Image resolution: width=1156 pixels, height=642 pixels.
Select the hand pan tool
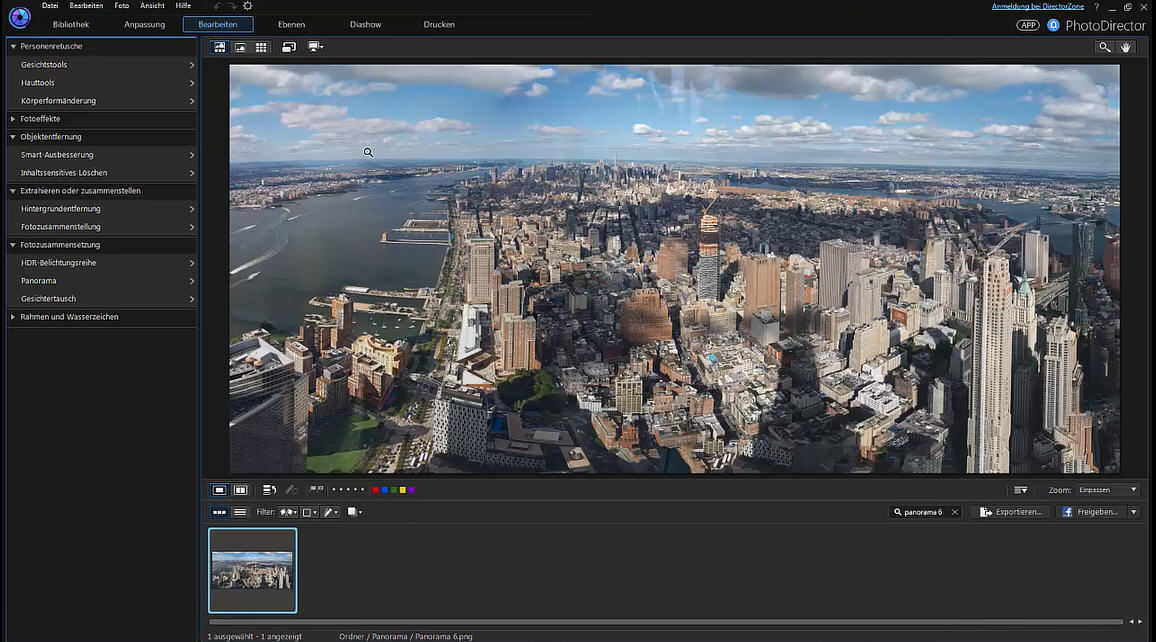pyautogui.click(x=1126, y=47)
